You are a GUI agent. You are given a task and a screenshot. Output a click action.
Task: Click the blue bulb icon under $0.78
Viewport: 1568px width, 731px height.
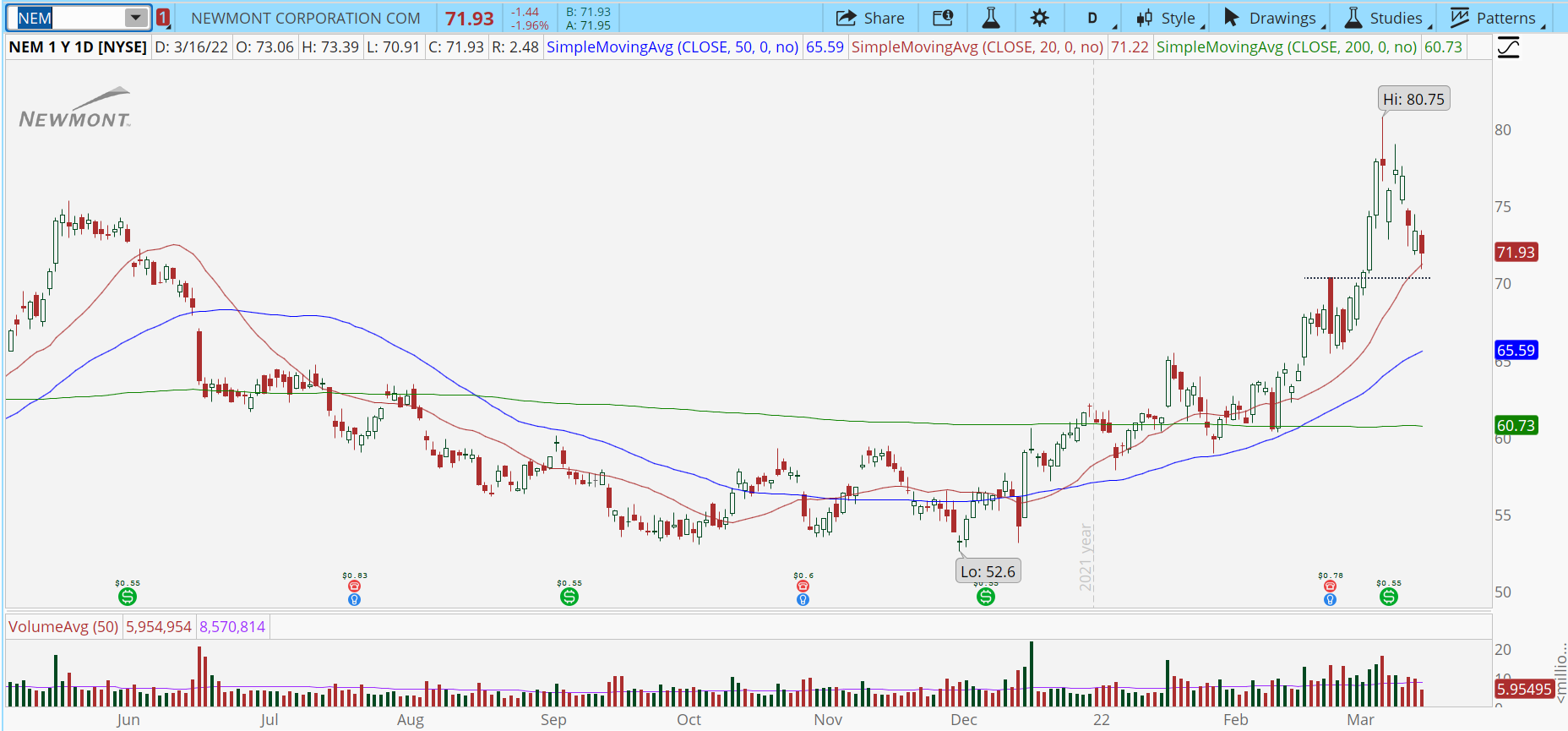[x=1330, y=599]
